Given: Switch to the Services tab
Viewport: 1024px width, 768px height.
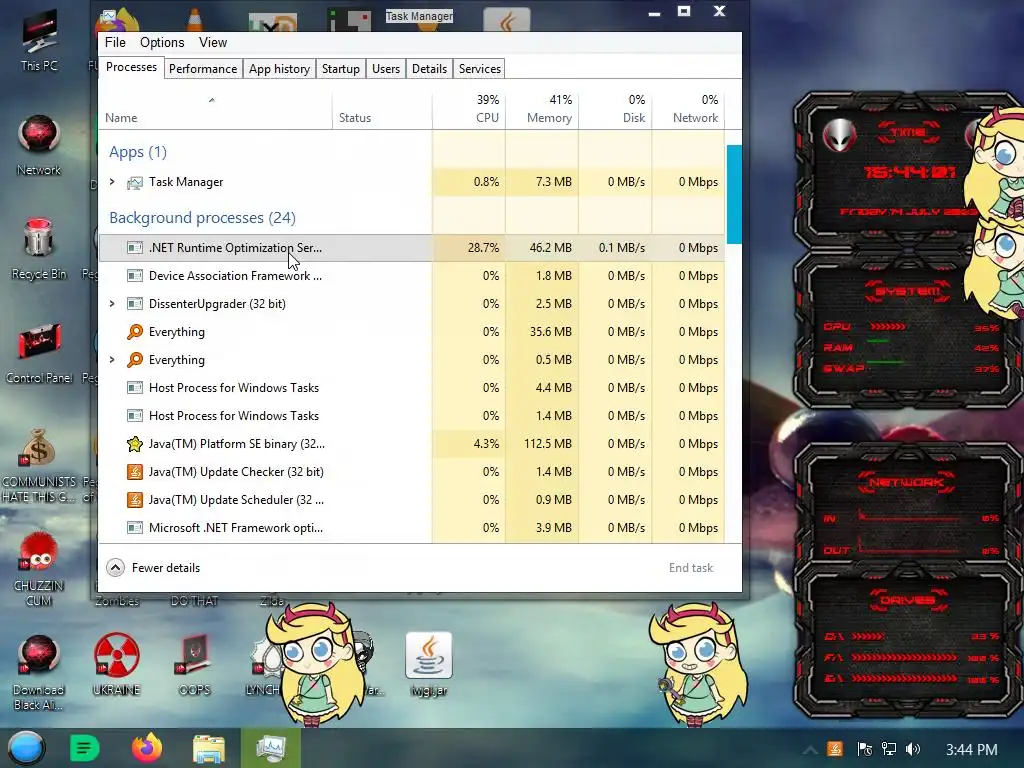Looking at the screenshot, I should pyautogui.click(x=480, y=69).
